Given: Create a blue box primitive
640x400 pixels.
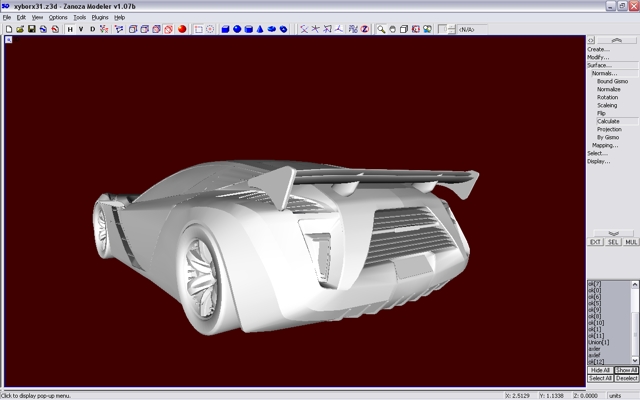Looking at the screenshot, I should pyautogui.click(x=224, y=29).
